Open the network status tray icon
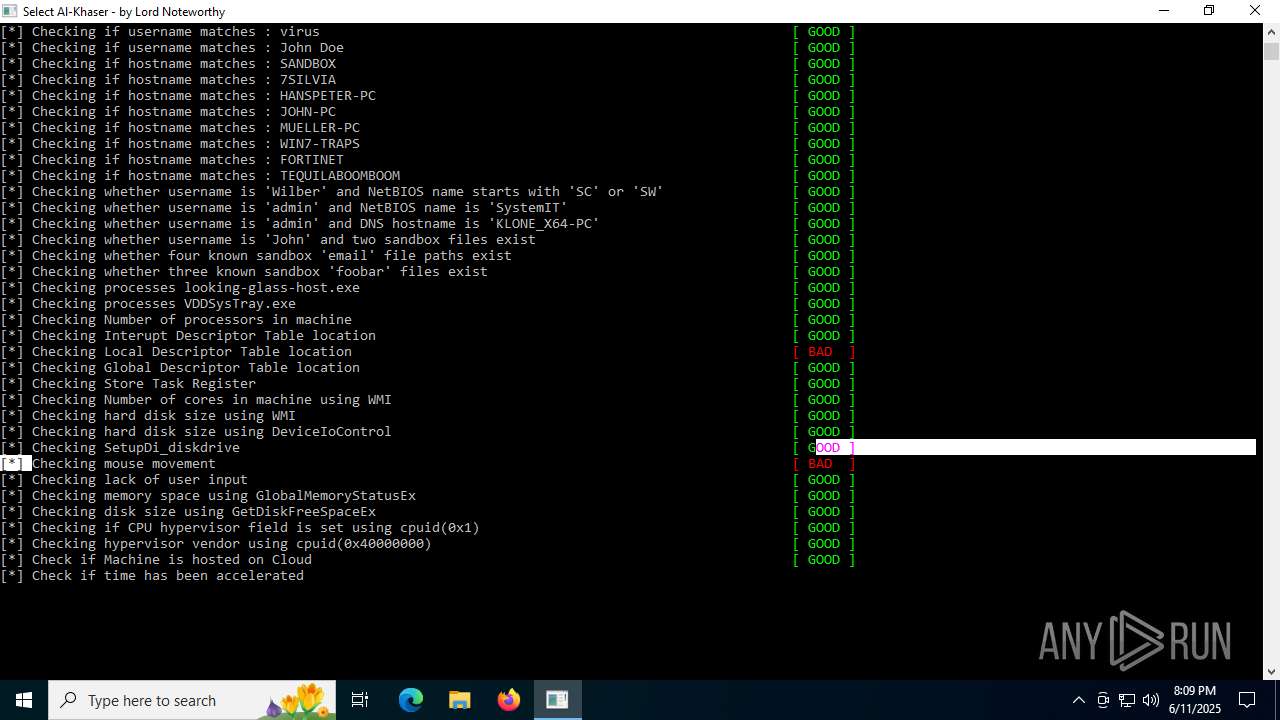Image resolution: width=1280 pixels, height=720 pixels. click(x=1127, y=700)
